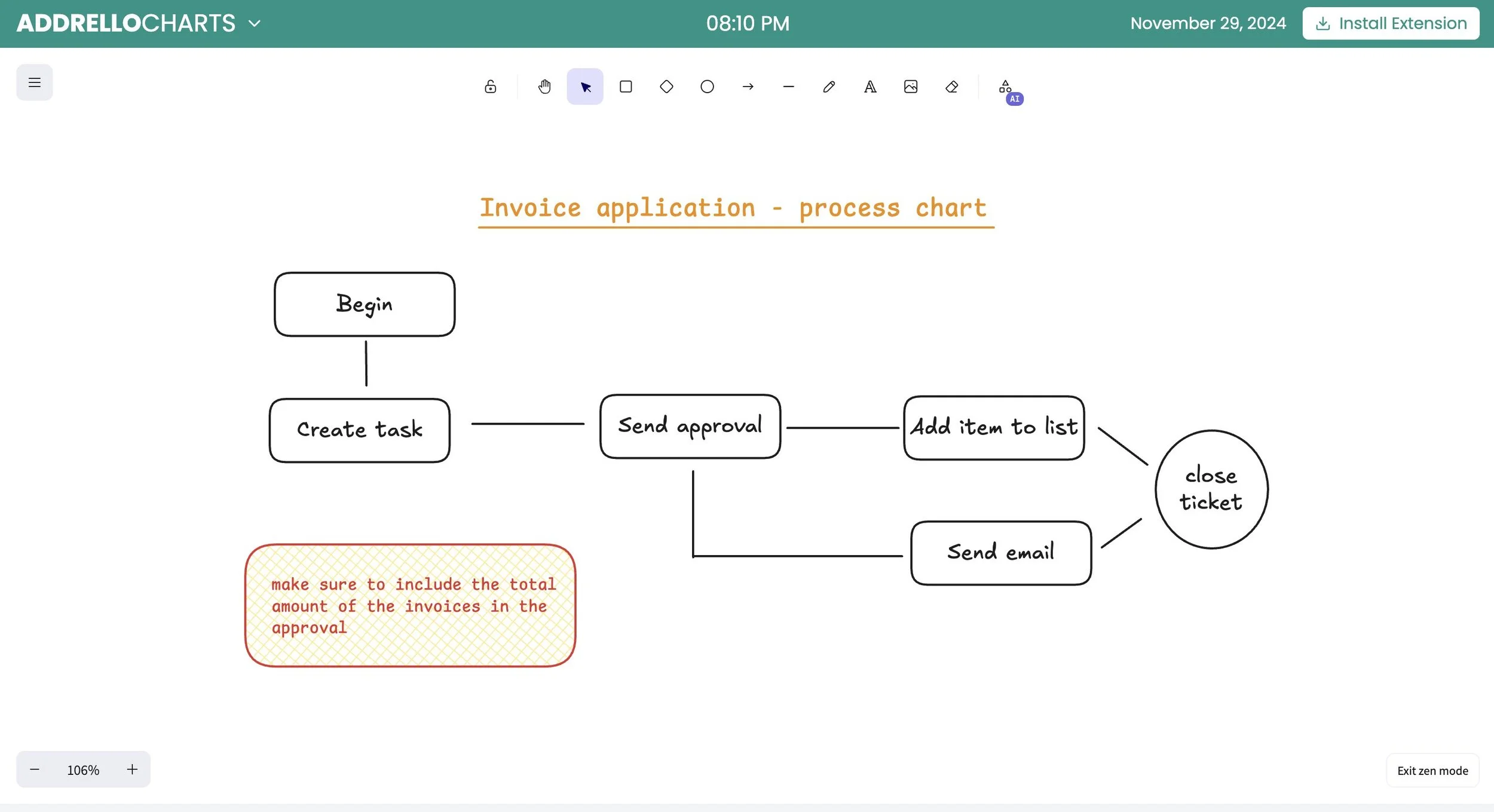Select the Diamond shape tool

(666, 87)
